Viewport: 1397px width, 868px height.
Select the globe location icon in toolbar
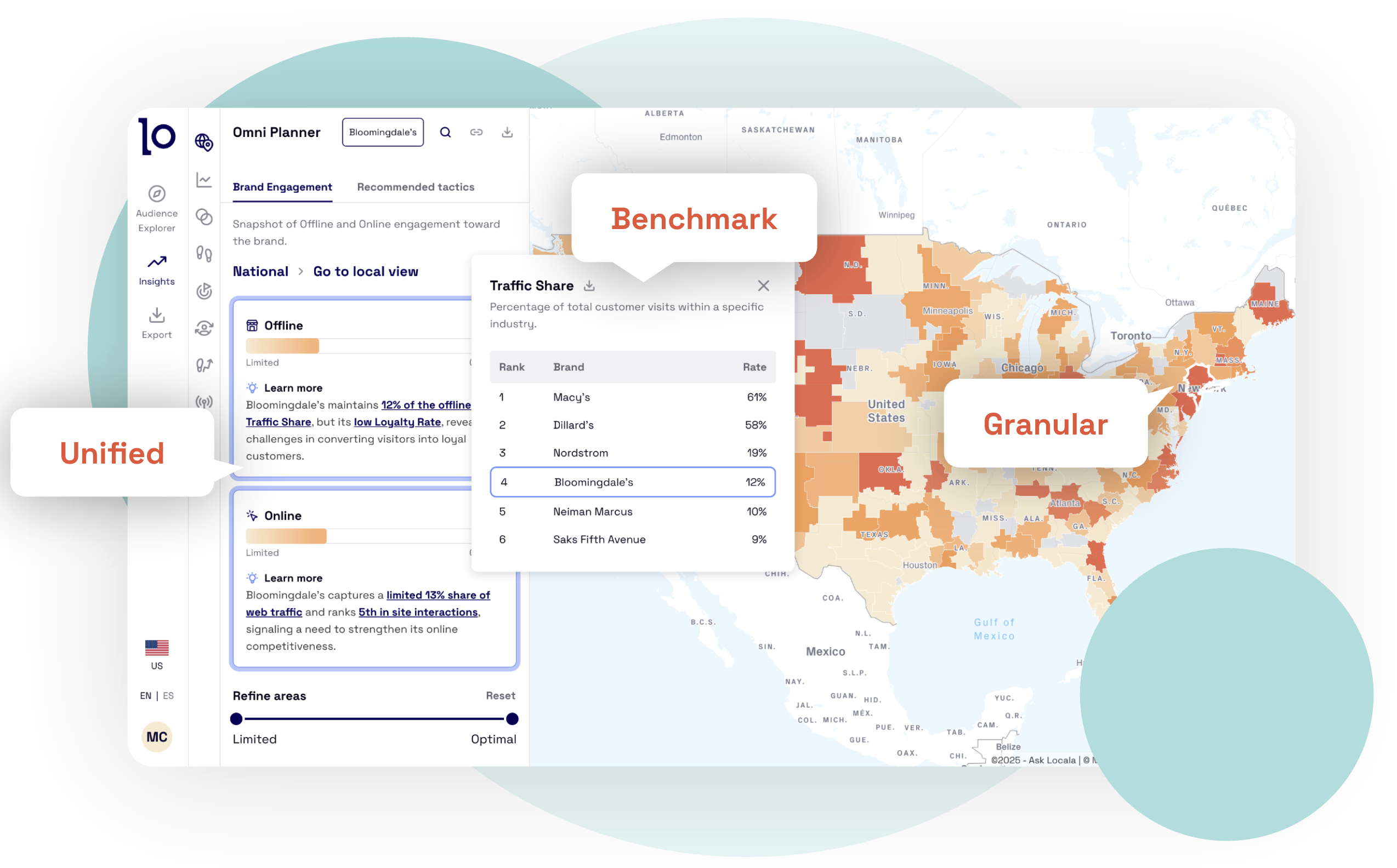(204, 142)
